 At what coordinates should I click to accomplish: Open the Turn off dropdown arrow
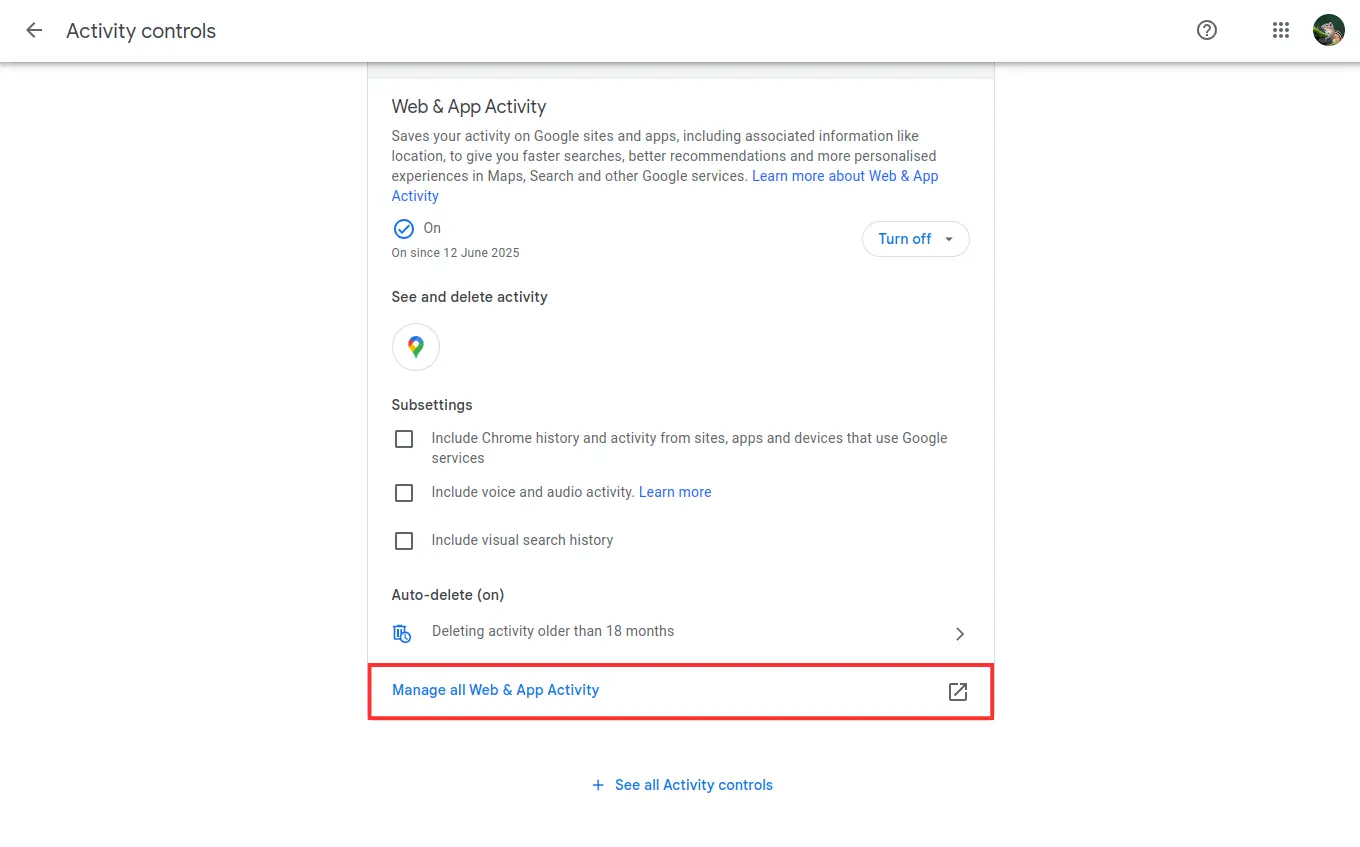tap(947, 239)
